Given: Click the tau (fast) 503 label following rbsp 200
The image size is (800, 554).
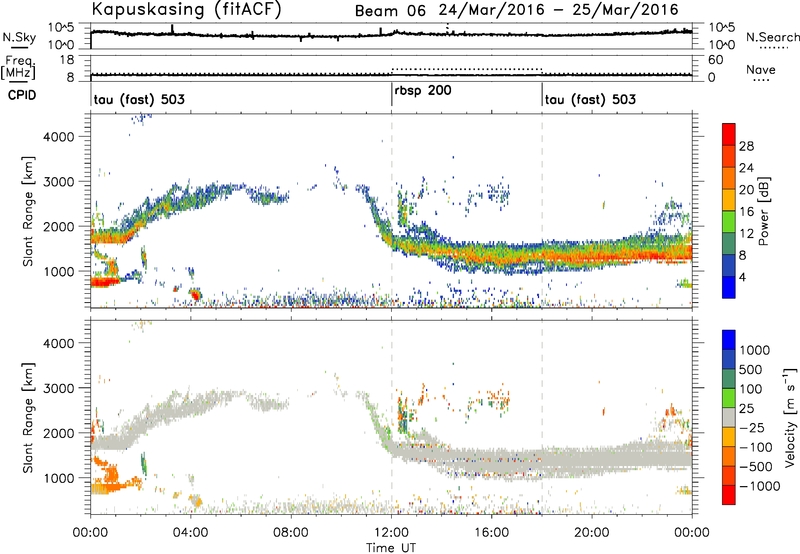Looking at the screenshot, I should click(x=590, y=99).
